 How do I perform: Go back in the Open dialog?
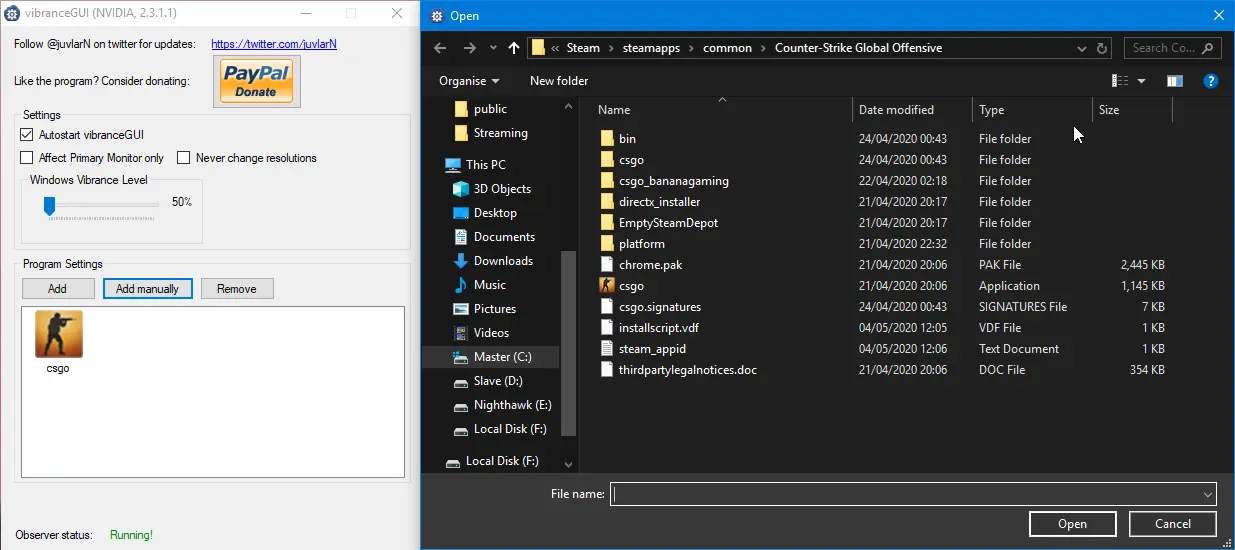[x=440, y=48]
